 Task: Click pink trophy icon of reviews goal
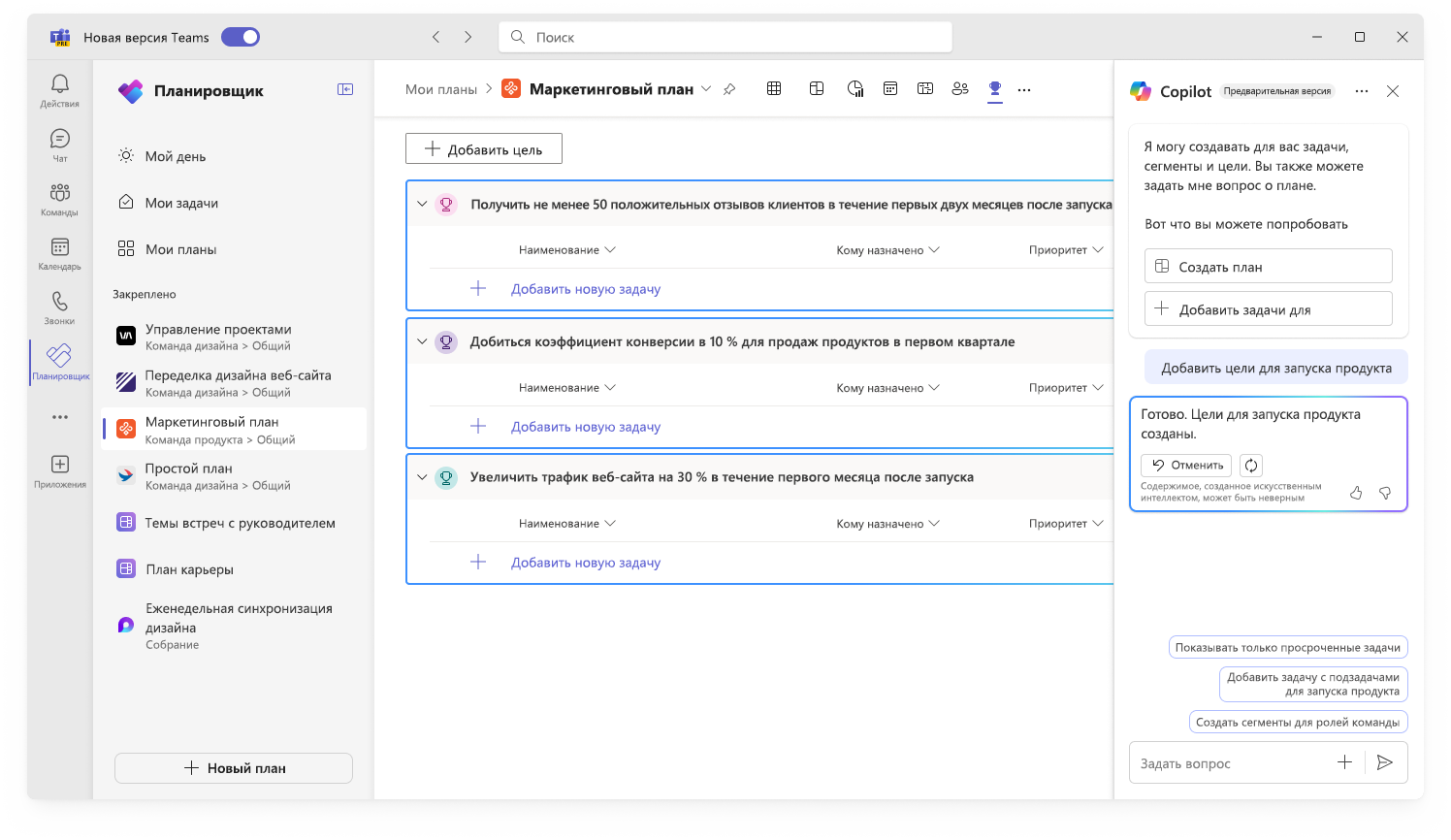[446, 204]
